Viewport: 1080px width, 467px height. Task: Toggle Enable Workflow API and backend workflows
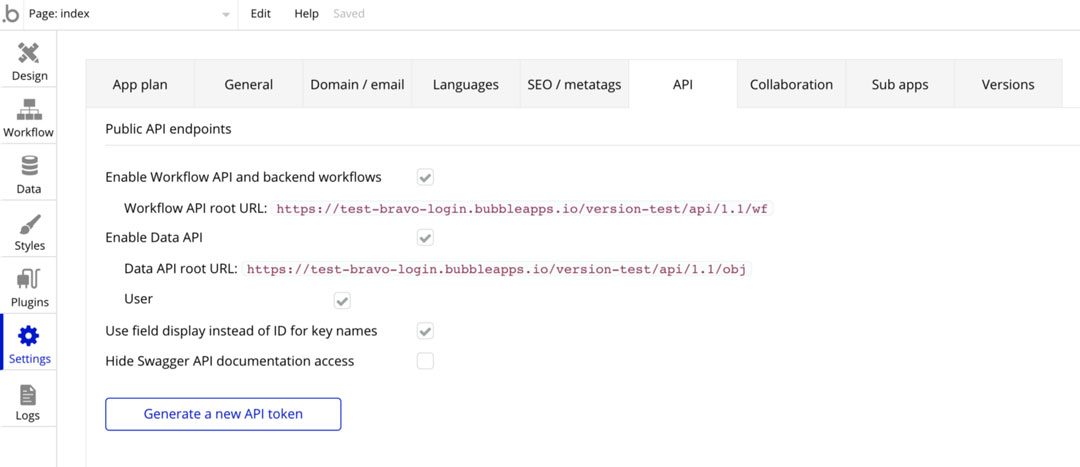pos(425,178)
